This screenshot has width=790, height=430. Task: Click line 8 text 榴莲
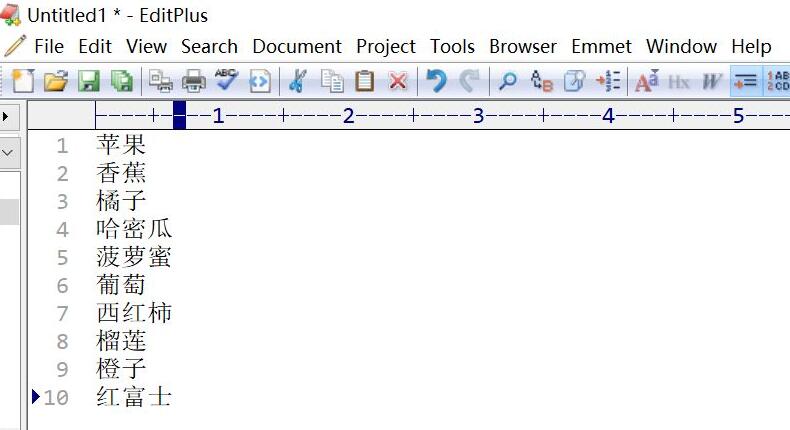(121, 341)
